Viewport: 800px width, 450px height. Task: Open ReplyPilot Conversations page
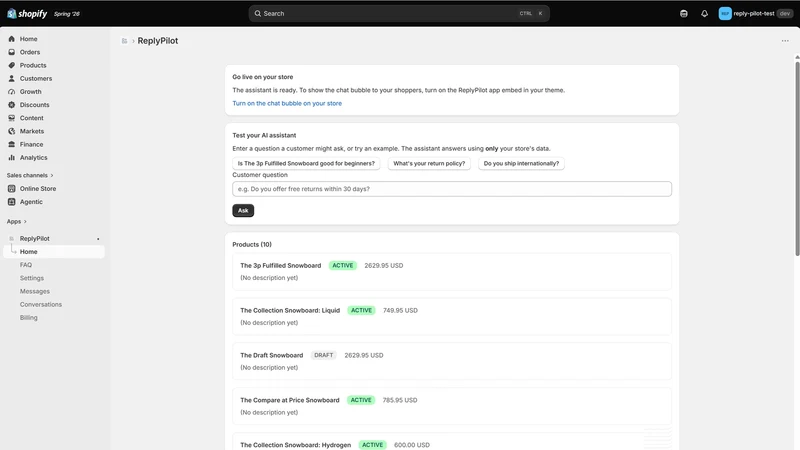pos(41,305)
